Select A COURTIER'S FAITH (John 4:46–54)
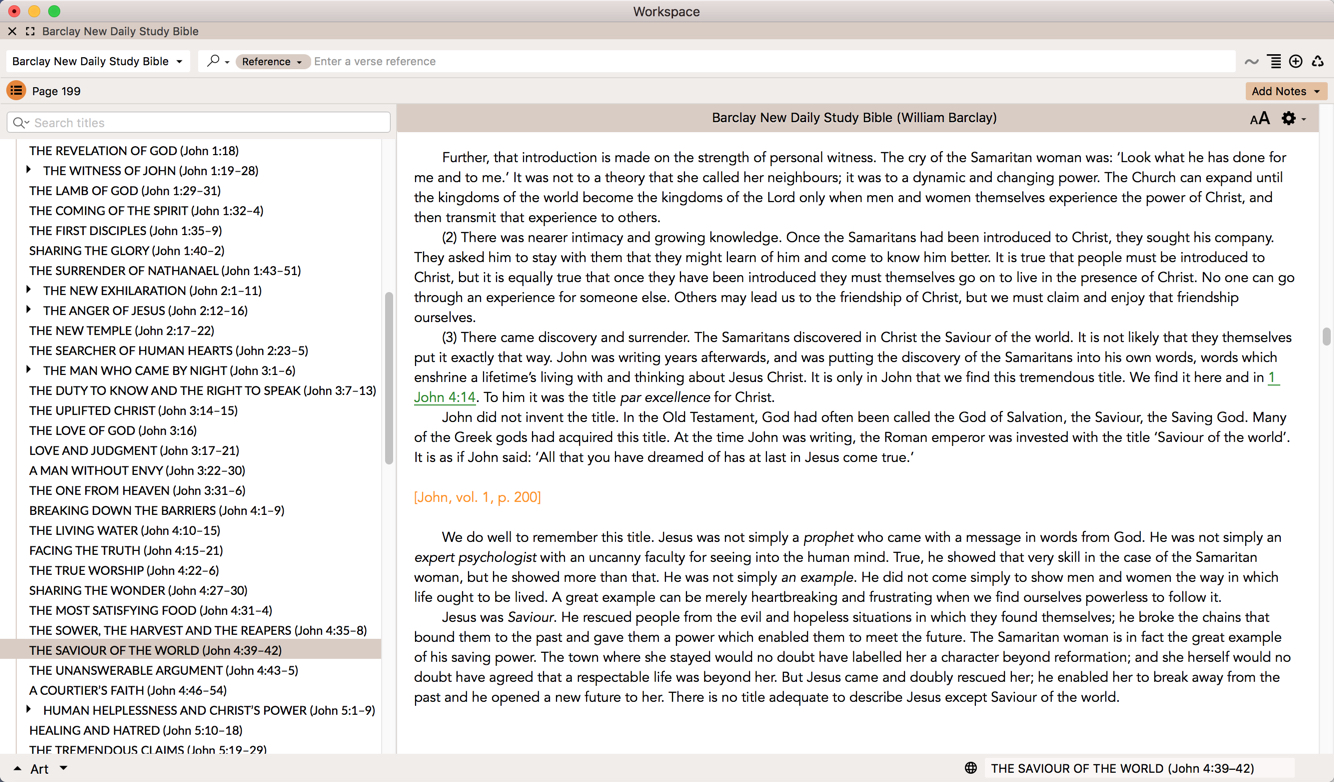This screenshot has width=1334, height=782. [x=128, y=691]
